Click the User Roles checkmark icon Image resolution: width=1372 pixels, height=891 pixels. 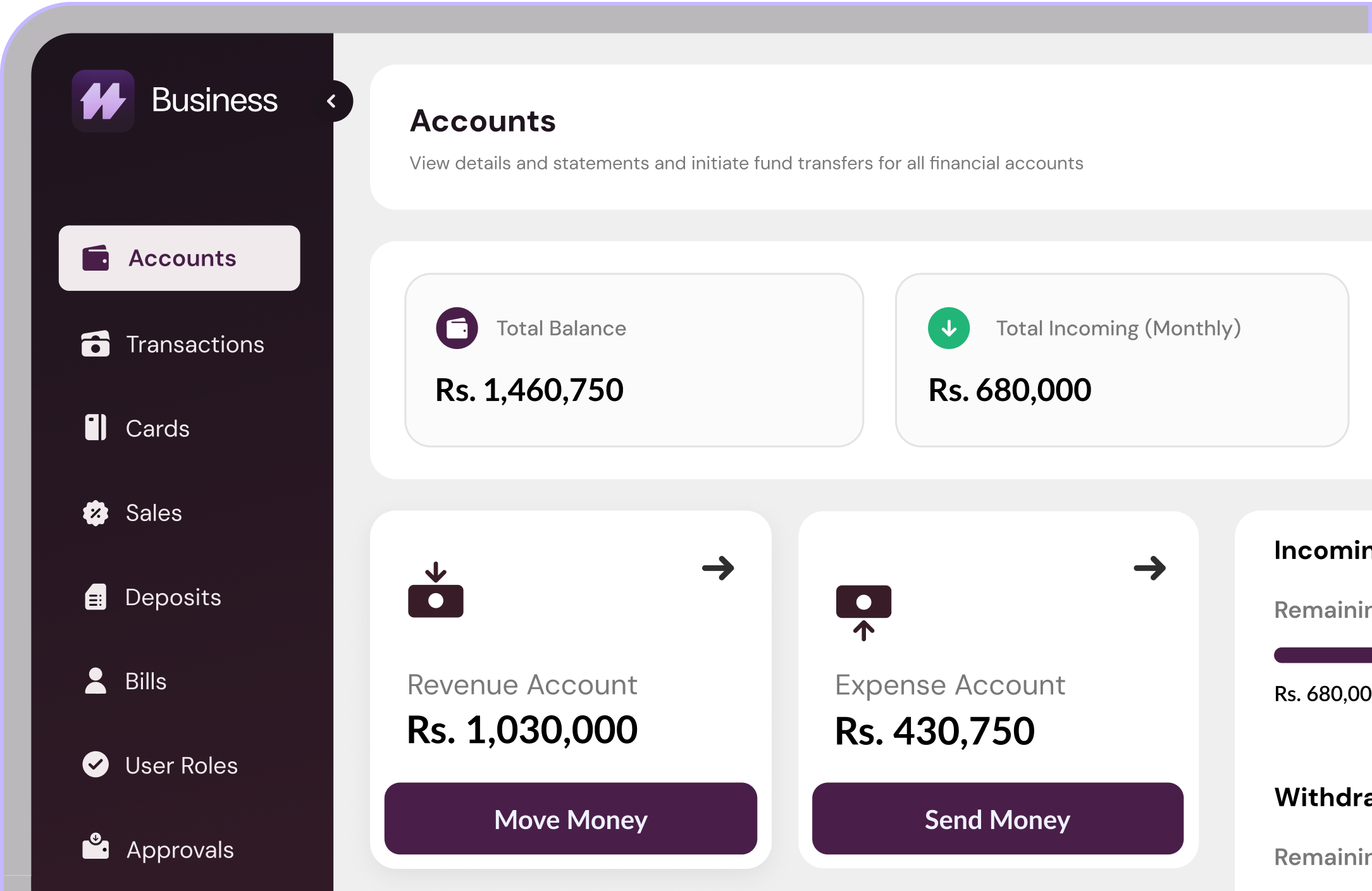tap(96, 765)
